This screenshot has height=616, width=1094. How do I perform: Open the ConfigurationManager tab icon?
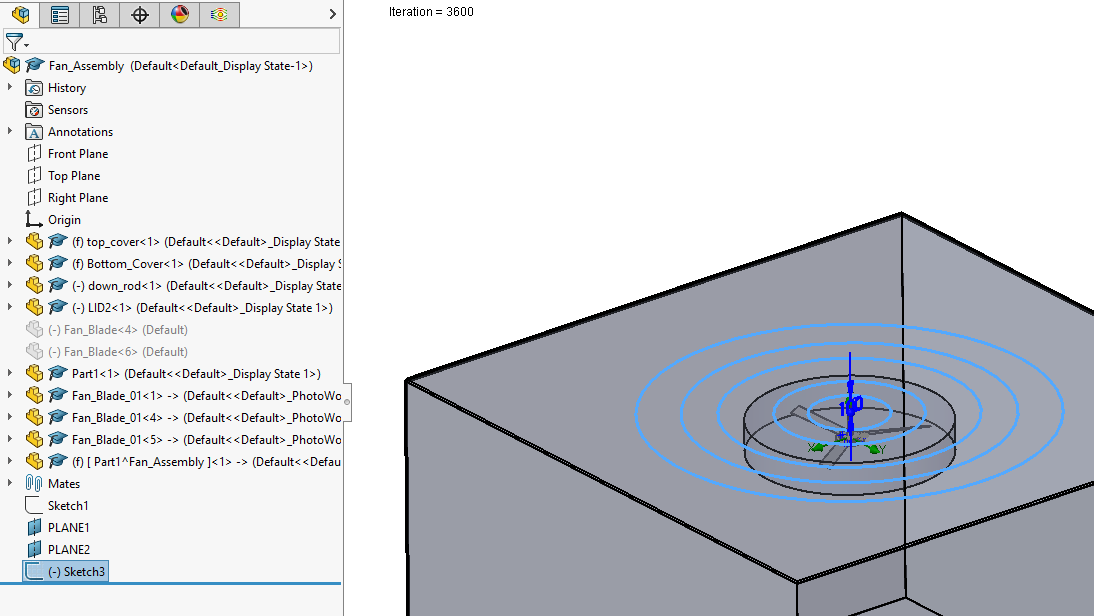tap(99, 14)
